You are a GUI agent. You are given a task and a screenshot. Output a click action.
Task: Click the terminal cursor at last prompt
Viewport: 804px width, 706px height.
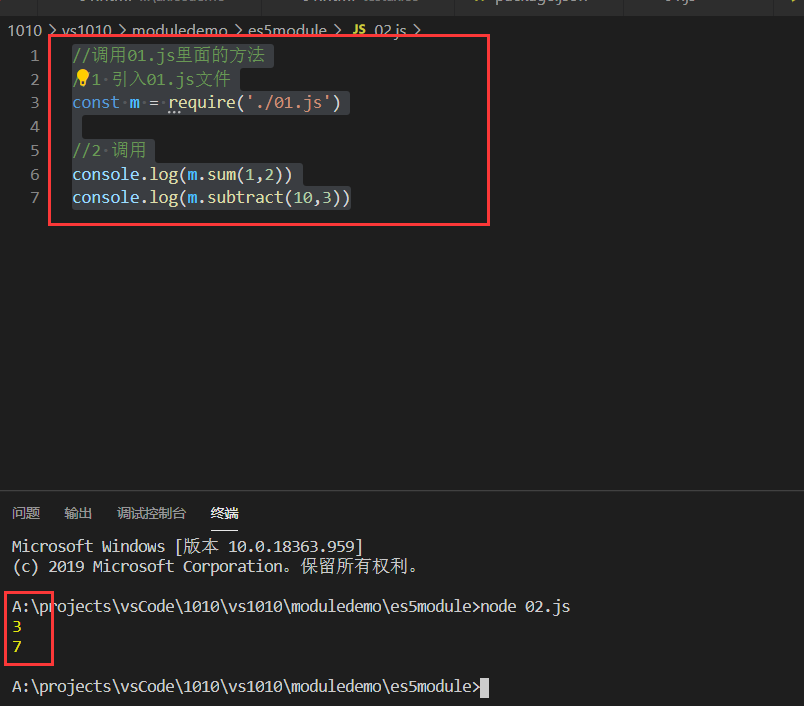pyautogui.click(x=485, y=688)
